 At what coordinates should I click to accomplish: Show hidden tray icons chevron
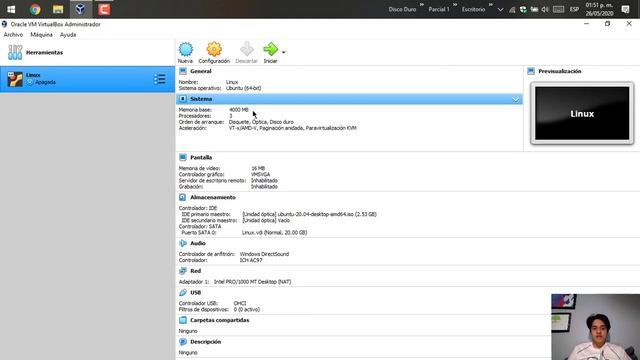click(500, 9)
